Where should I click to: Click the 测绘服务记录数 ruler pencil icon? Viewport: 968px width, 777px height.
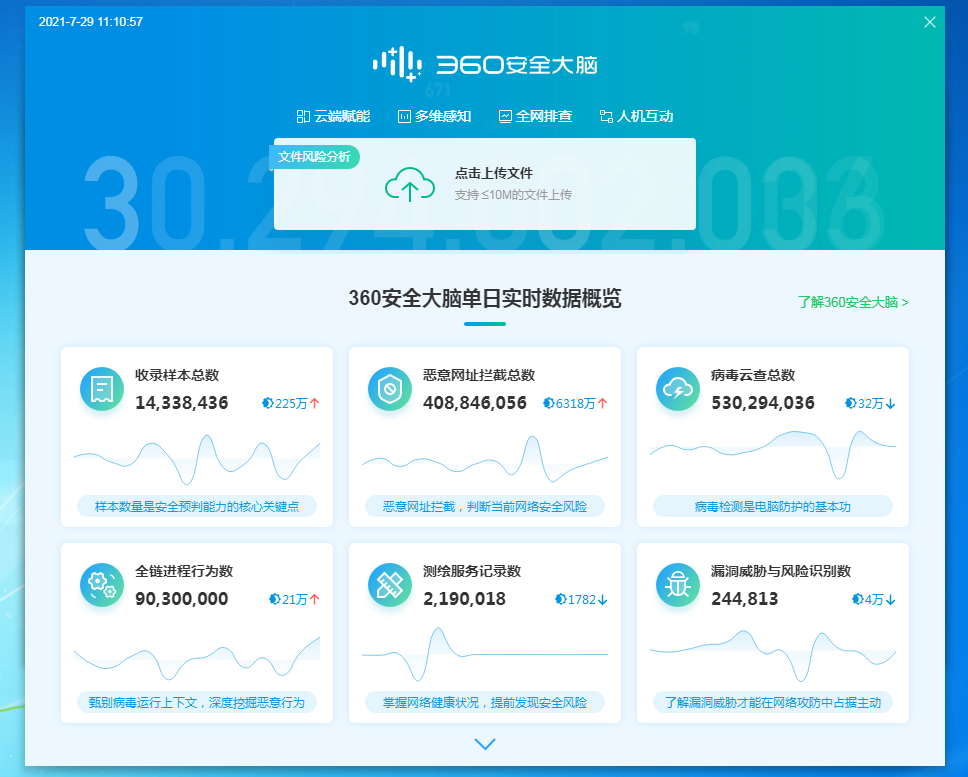[x=390, y=585]
